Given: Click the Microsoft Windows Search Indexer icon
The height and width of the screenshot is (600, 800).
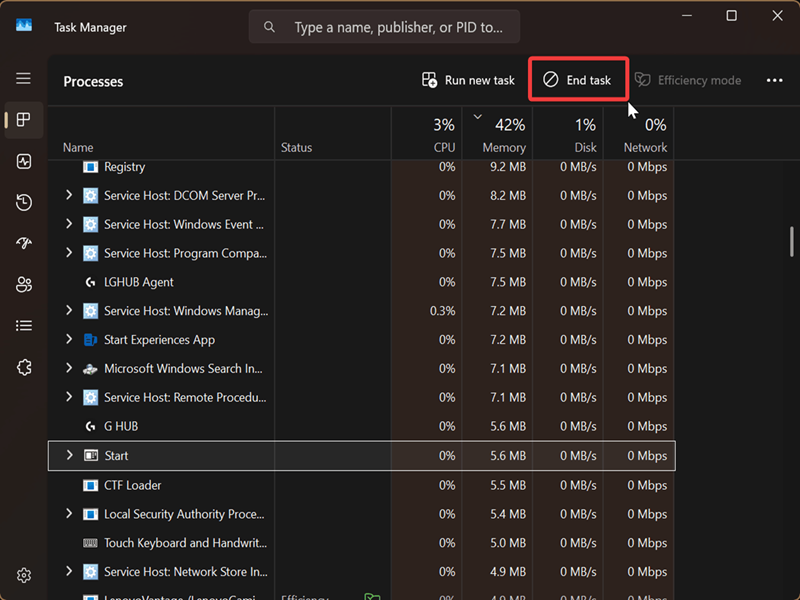Looking at the screenshot, I should tap(90, 369).
